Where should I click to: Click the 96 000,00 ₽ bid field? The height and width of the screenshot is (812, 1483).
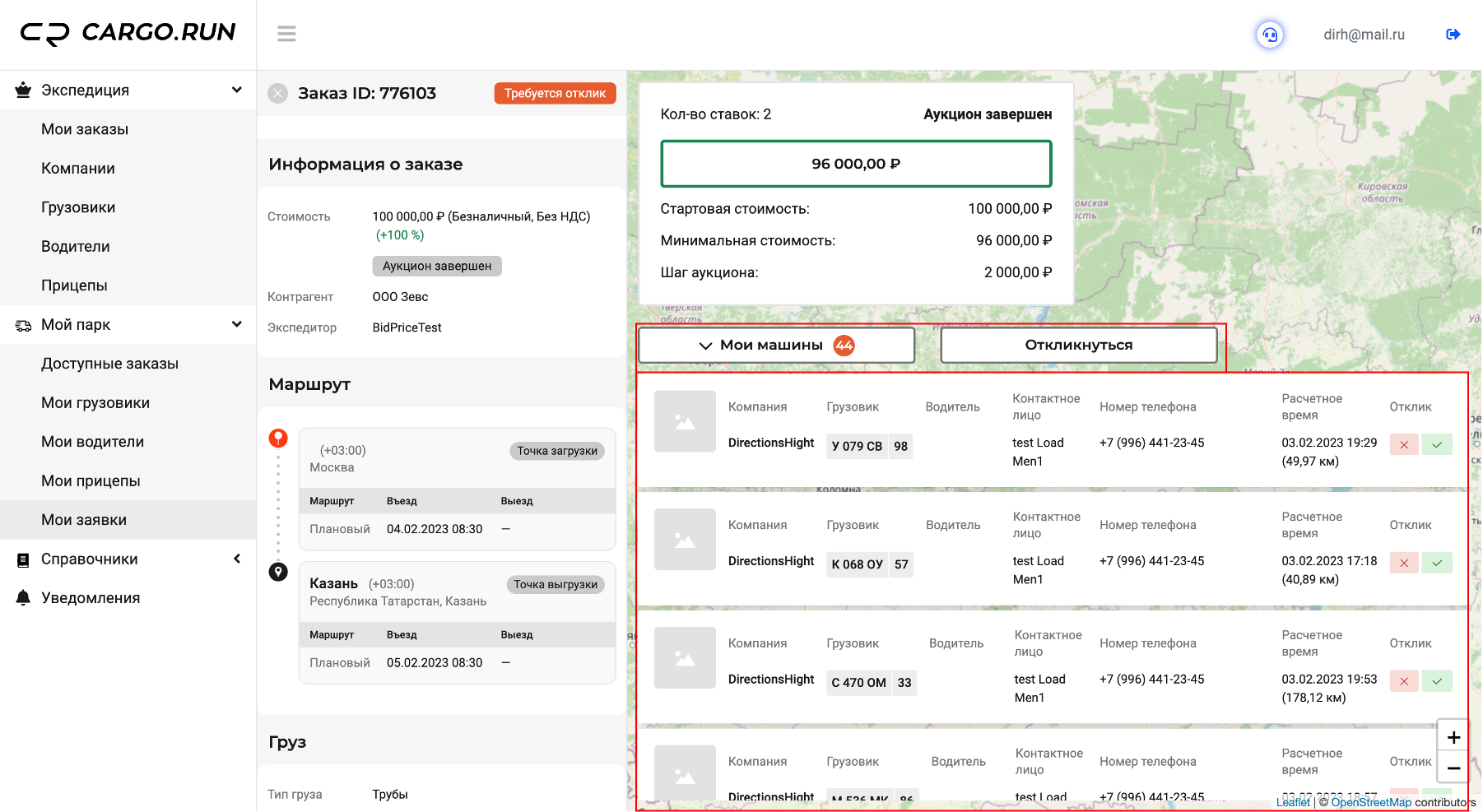(x=856, y=164)
